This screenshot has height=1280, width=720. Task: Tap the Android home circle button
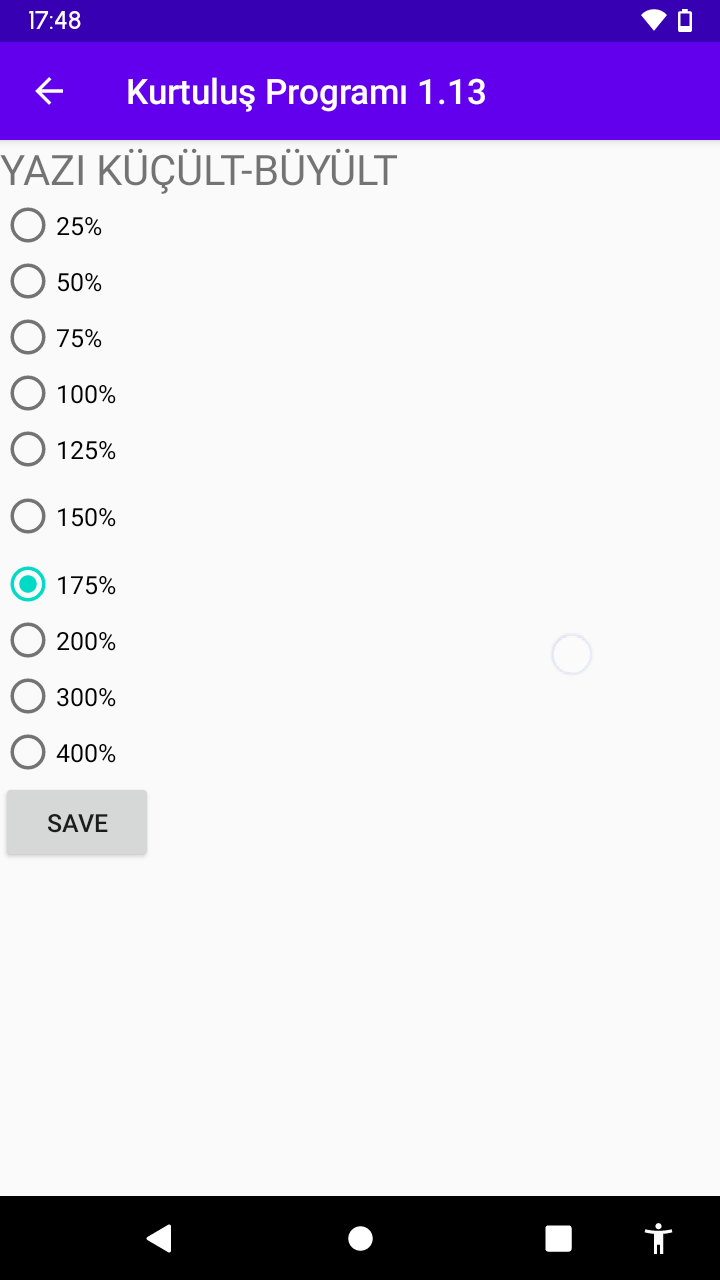point(360,1239)
